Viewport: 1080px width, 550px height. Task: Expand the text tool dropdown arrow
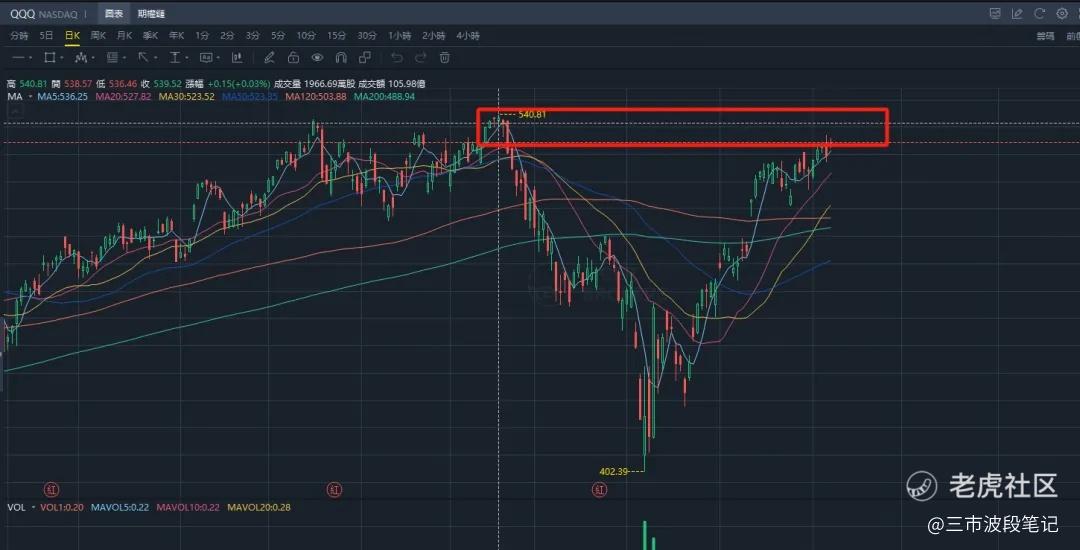187,58
